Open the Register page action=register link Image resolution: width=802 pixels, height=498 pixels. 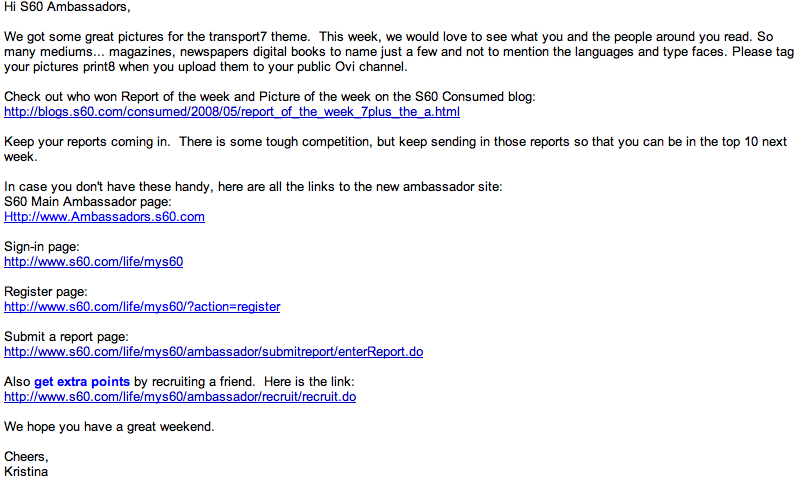[x=142, y=307]
